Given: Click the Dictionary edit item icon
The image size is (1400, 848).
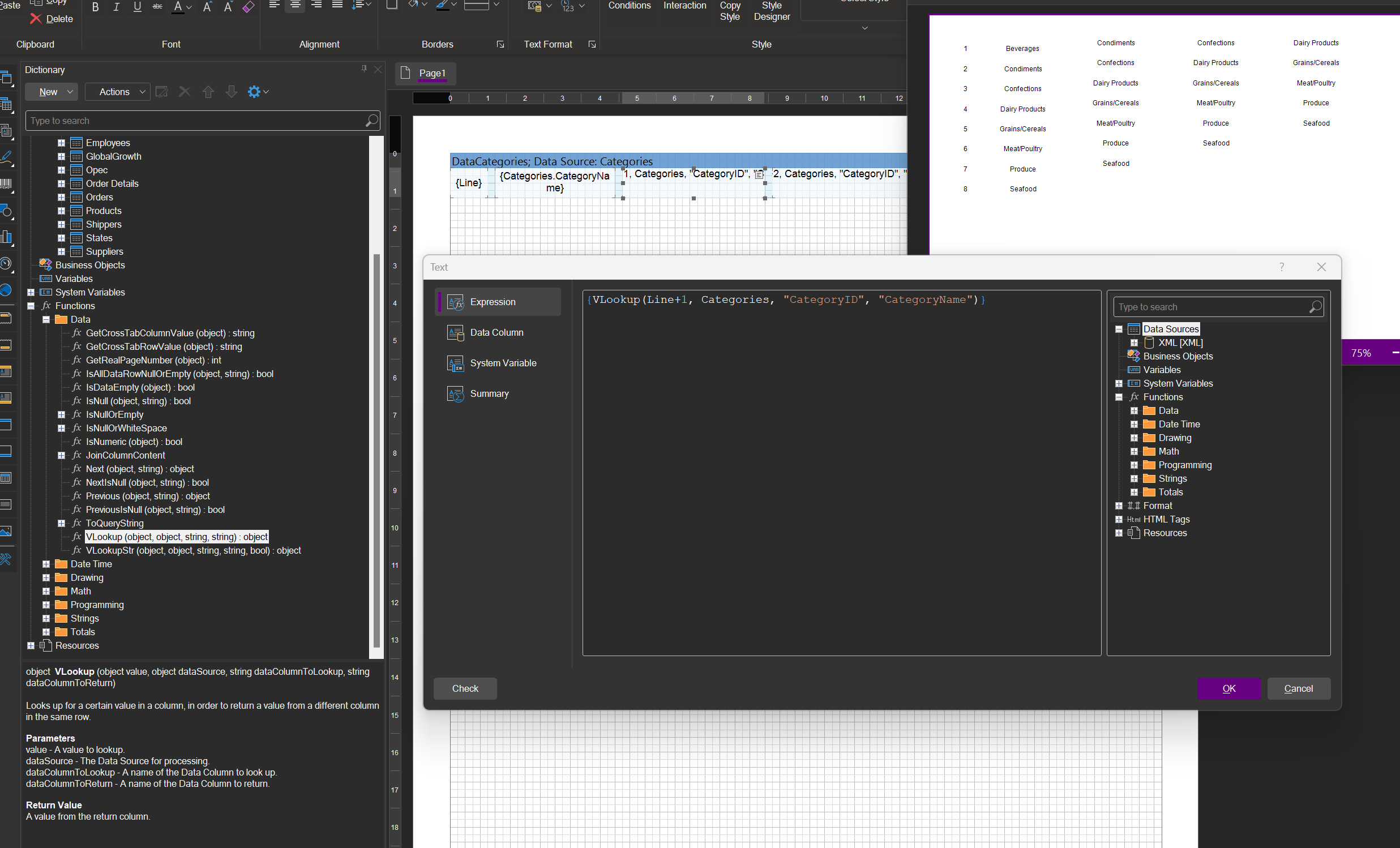Looking at the screenshot, I should point(161,92).
